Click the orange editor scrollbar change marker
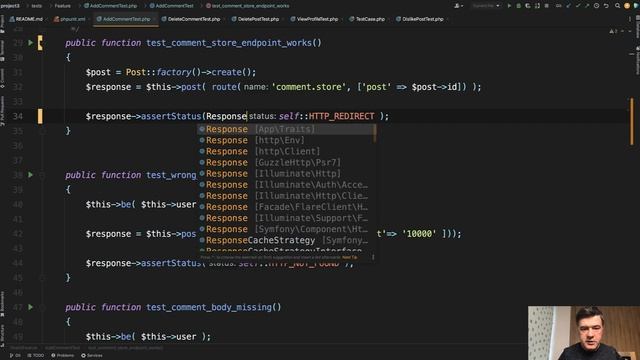640x360 pixels. tap(632, 121)
